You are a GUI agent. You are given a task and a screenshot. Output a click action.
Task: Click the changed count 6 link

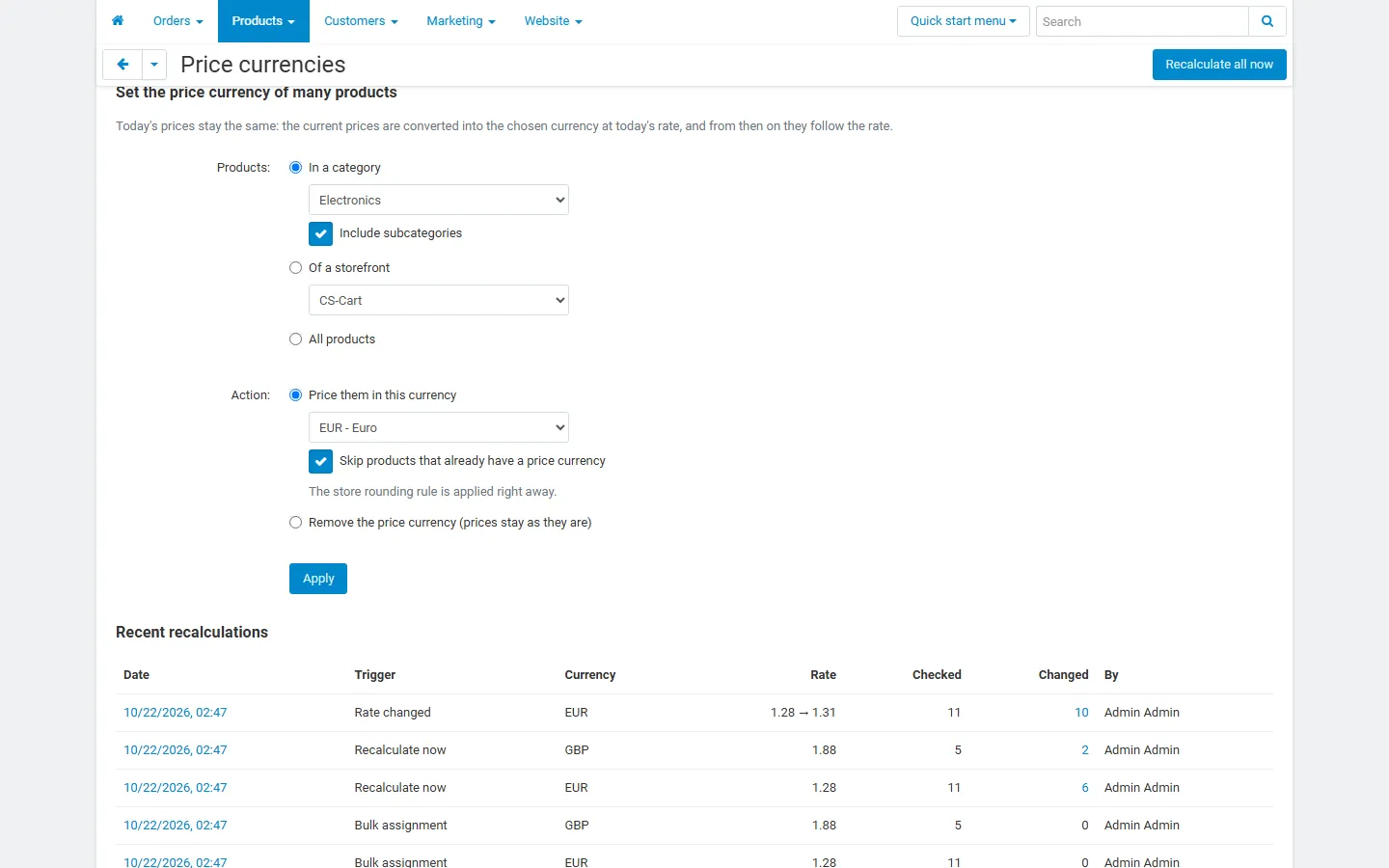pos(1085,788)
